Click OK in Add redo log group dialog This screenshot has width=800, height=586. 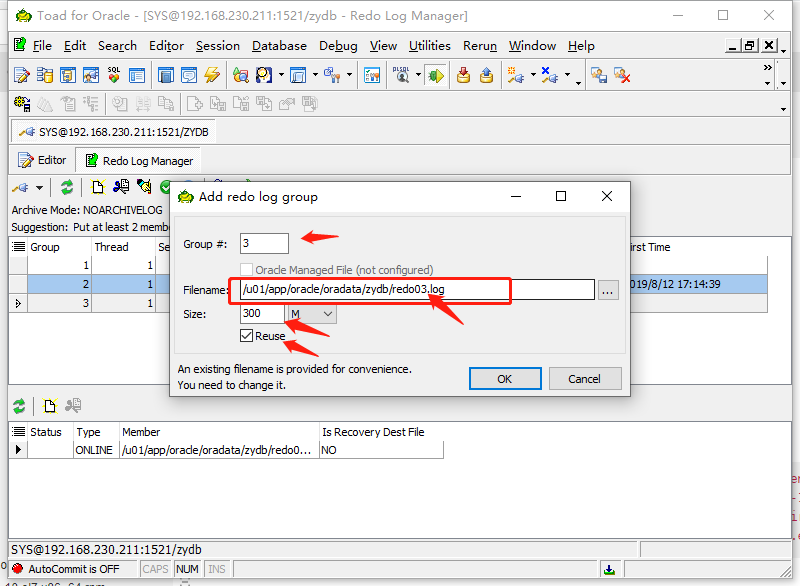(x=505, y=378)
